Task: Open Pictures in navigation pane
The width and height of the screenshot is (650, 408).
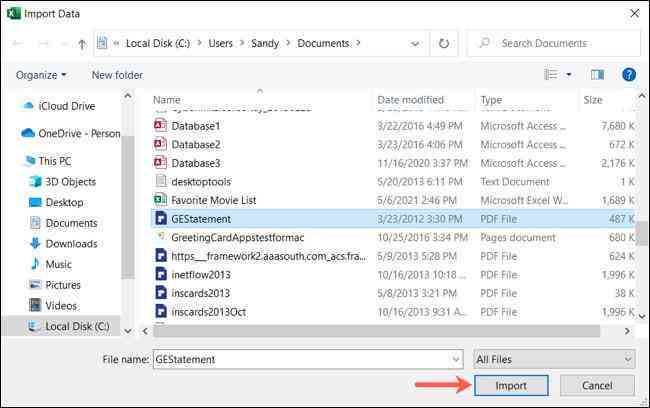Action: click(x=55, y=285)
